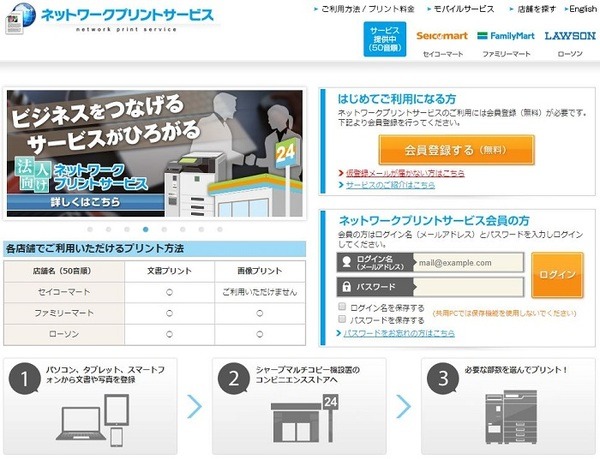Click ローソン caption under LAWSON logo
Screen dimensions: 600x459
570,54
